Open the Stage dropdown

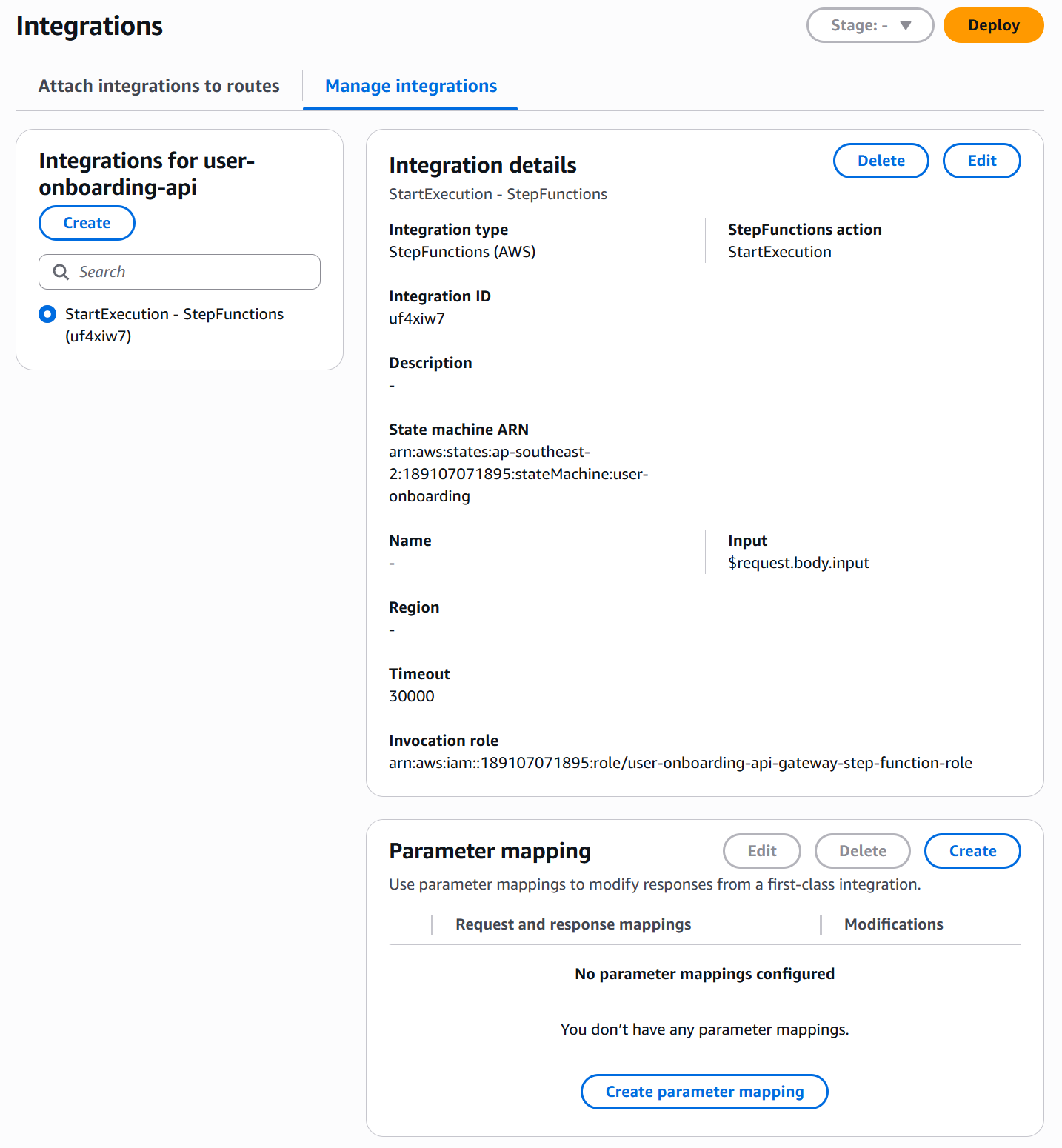(869, 24)
